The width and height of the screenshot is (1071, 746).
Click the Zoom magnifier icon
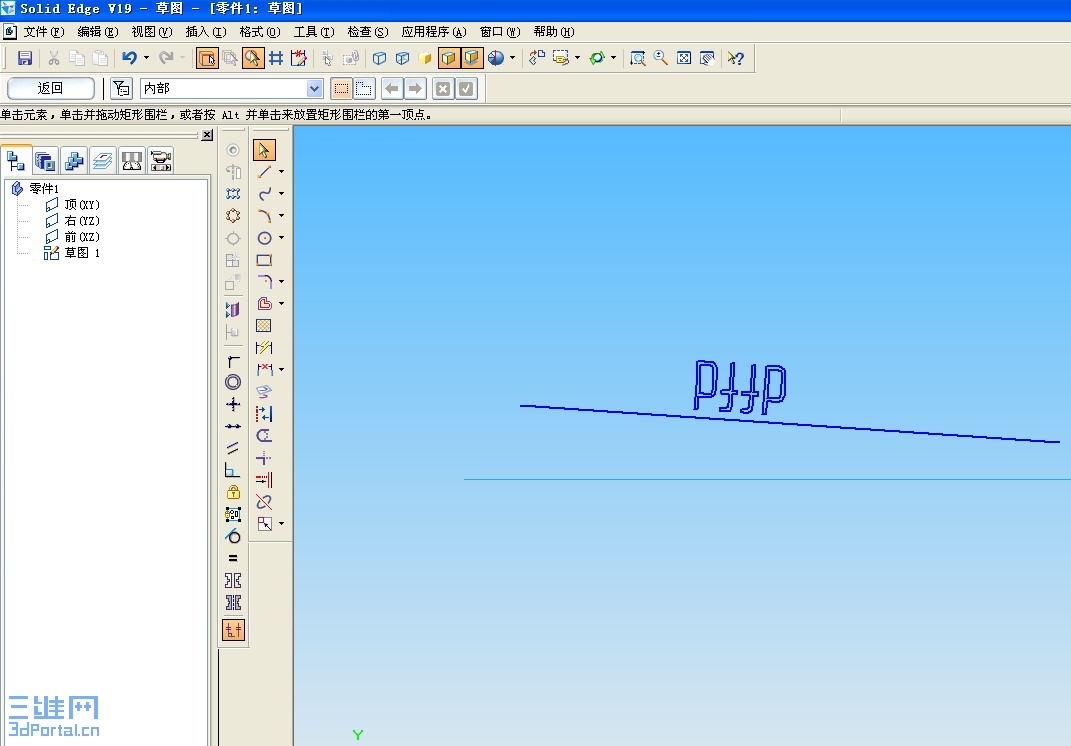pos(660,58)
